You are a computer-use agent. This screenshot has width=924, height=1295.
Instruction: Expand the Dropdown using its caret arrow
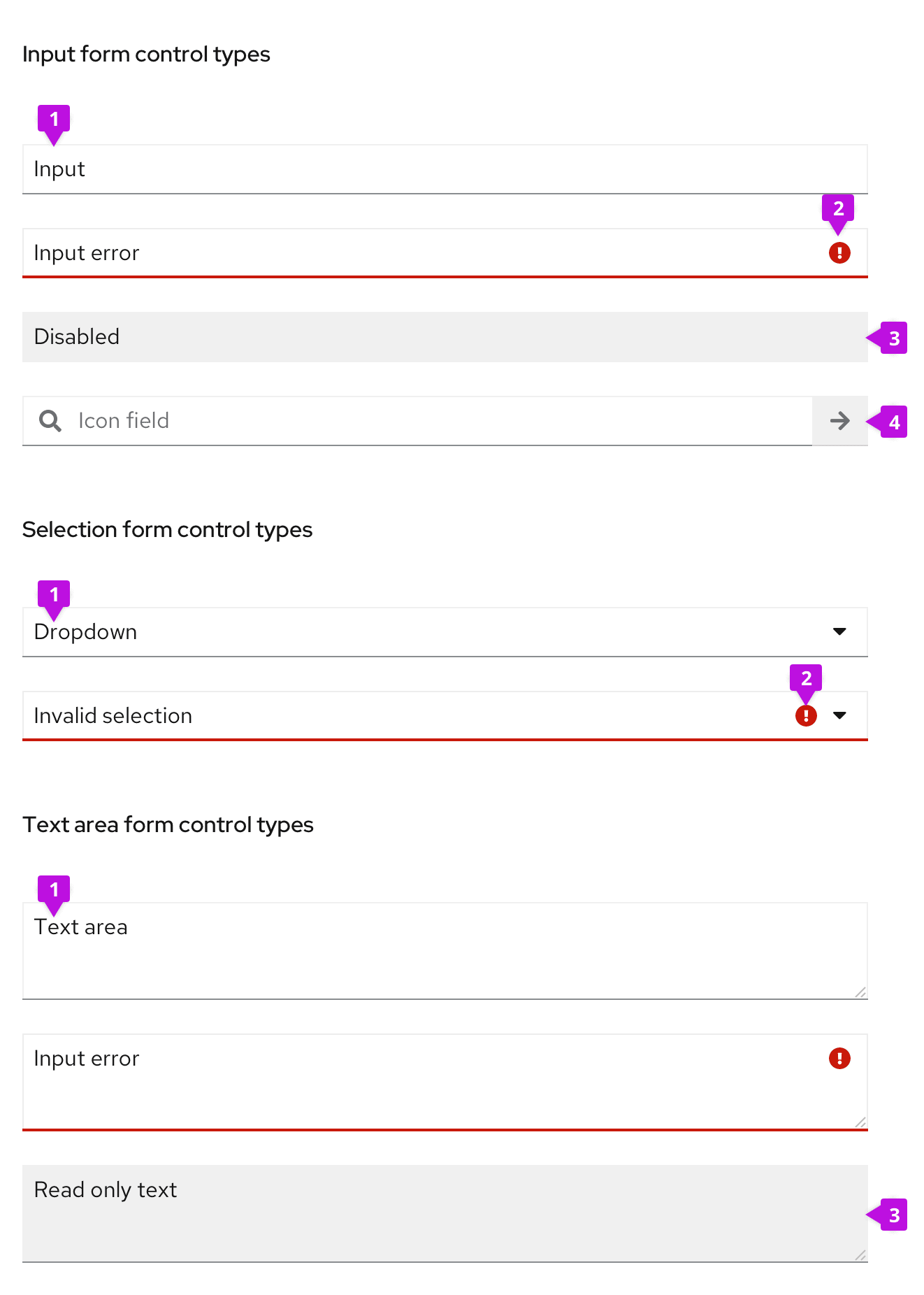[839, 631]
